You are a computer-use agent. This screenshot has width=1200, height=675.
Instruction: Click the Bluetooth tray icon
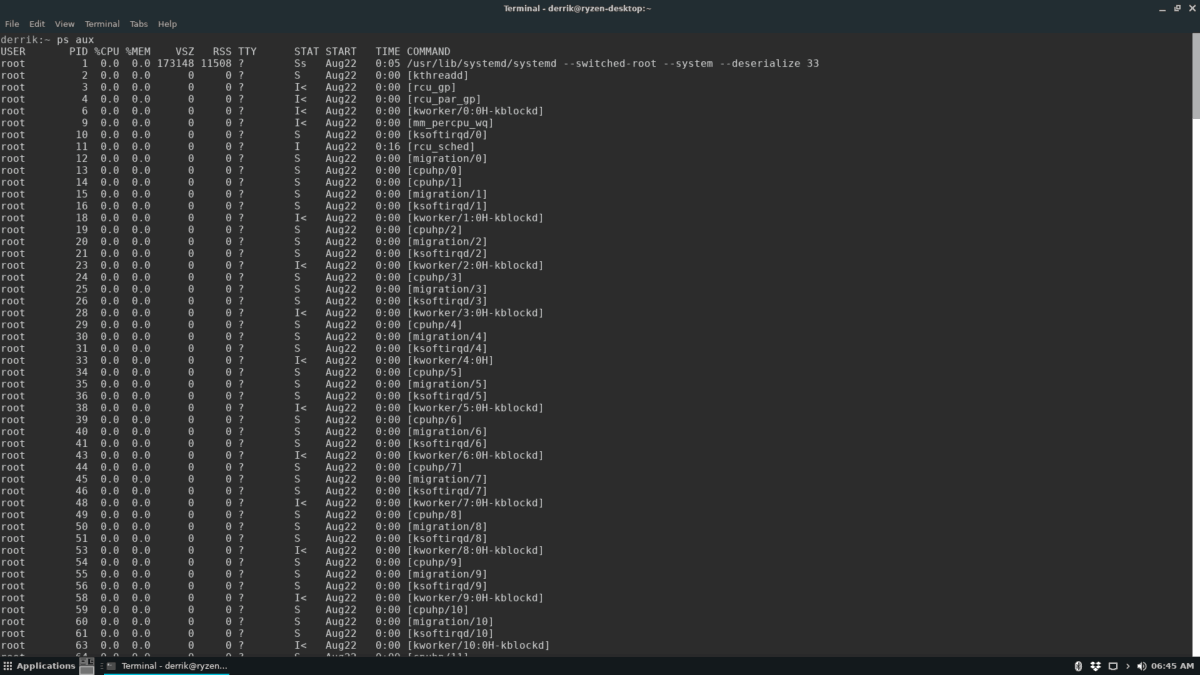1078,666
